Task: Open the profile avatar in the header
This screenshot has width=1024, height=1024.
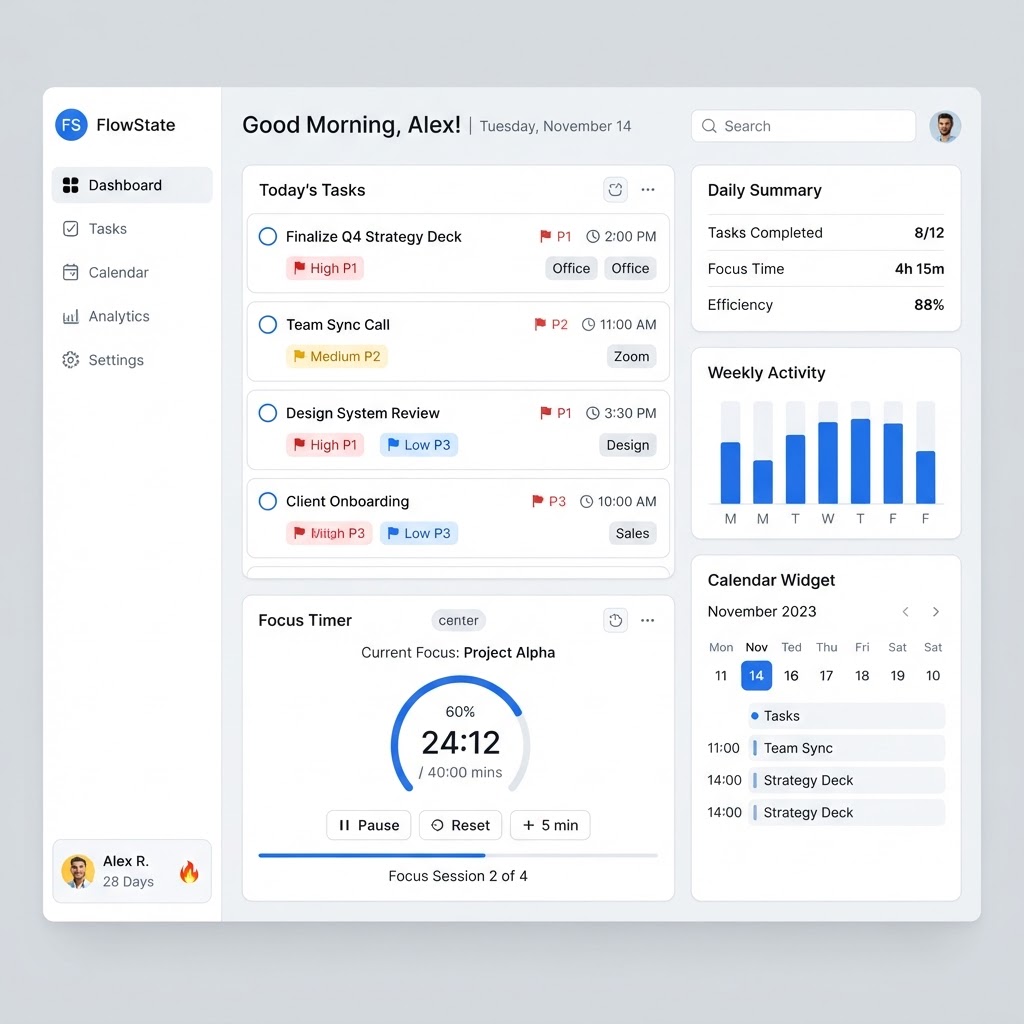Action: pos(945,126)
